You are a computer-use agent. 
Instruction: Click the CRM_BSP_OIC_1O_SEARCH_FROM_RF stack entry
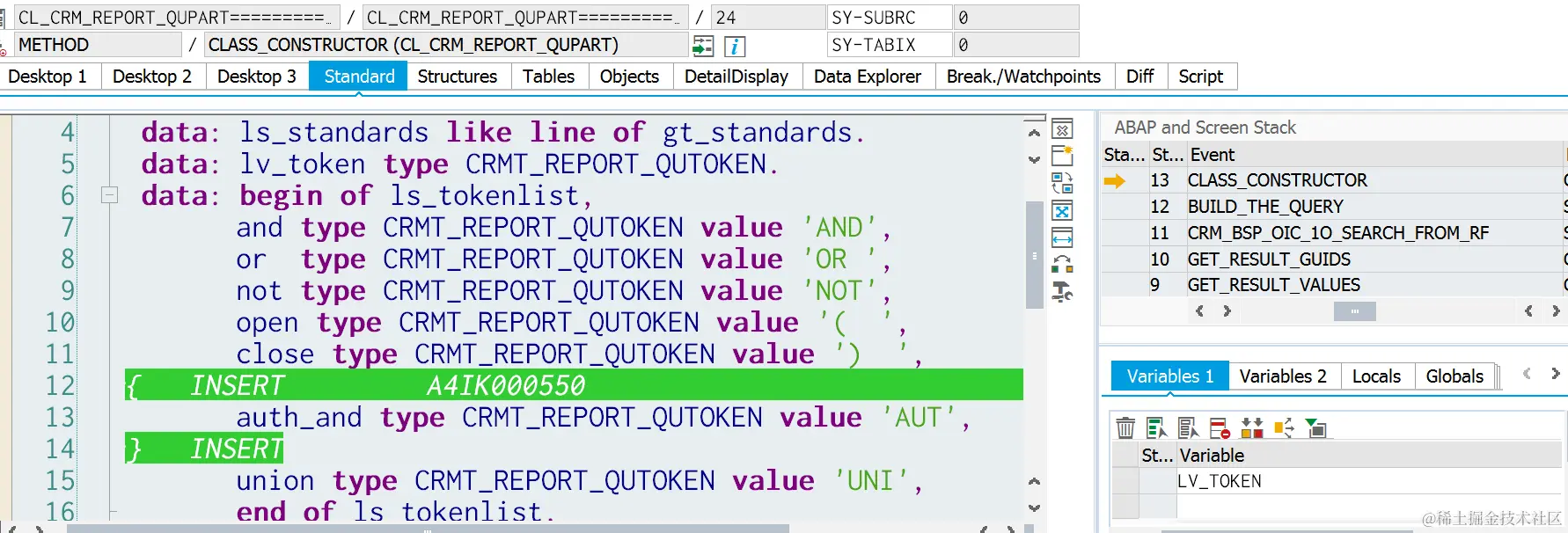click(x=1338, y=233)
